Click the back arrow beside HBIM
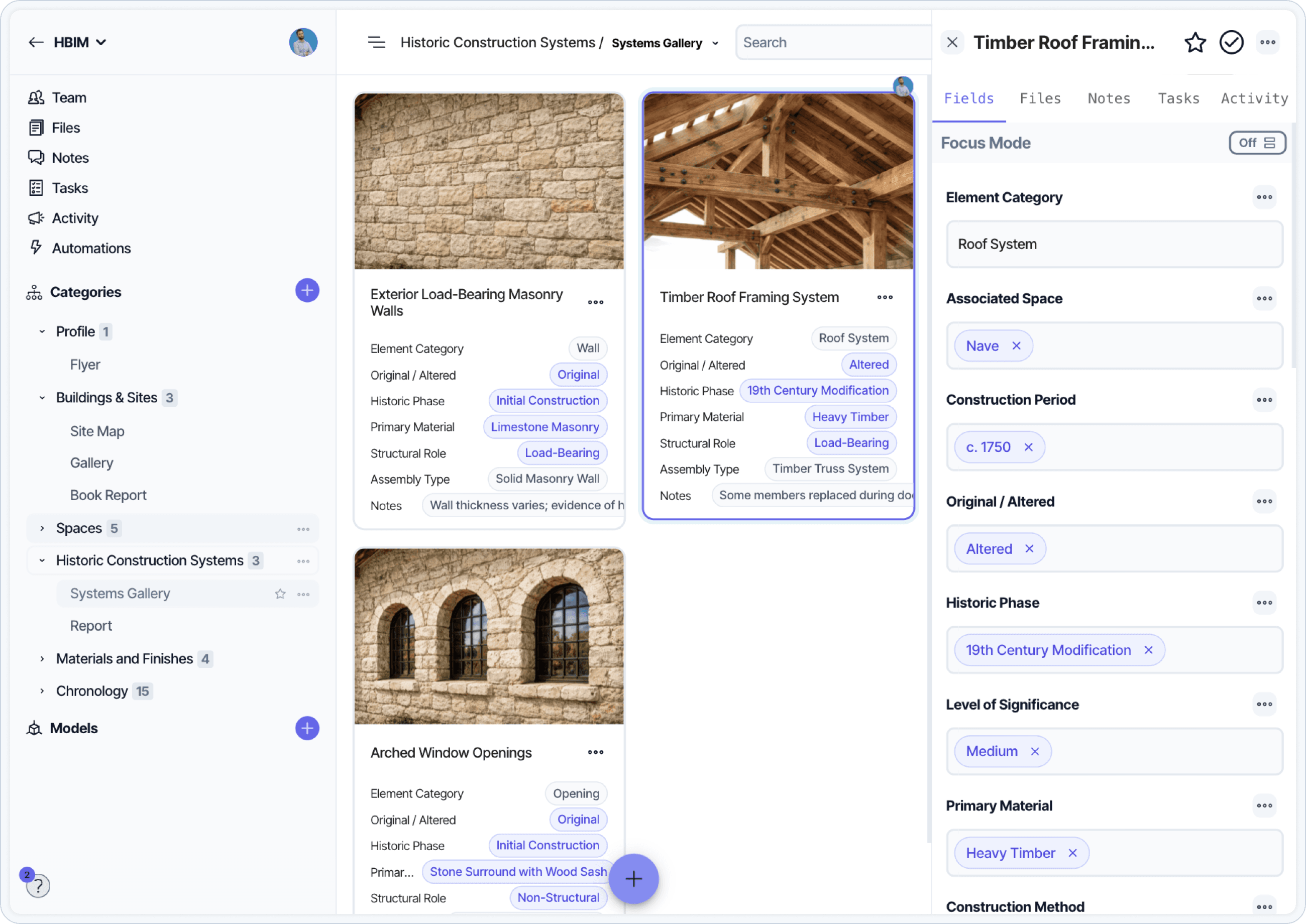The image size is (1306, 924). (36, 43)
